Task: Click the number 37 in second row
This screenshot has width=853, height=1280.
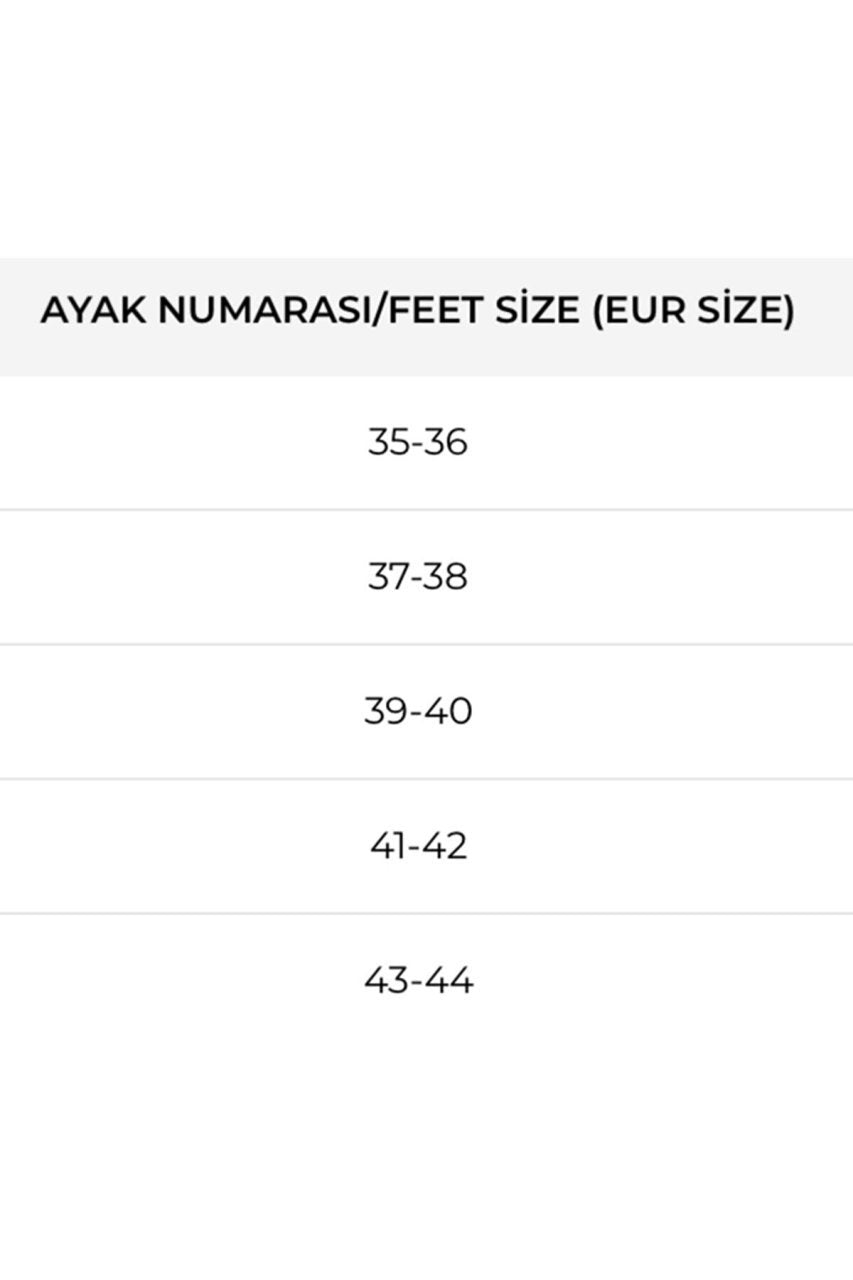Action: [x=387, y=576]
